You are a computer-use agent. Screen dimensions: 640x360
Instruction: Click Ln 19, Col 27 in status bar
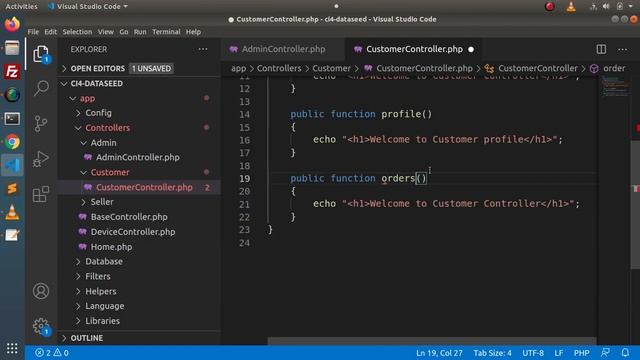(x=439, y=353)
